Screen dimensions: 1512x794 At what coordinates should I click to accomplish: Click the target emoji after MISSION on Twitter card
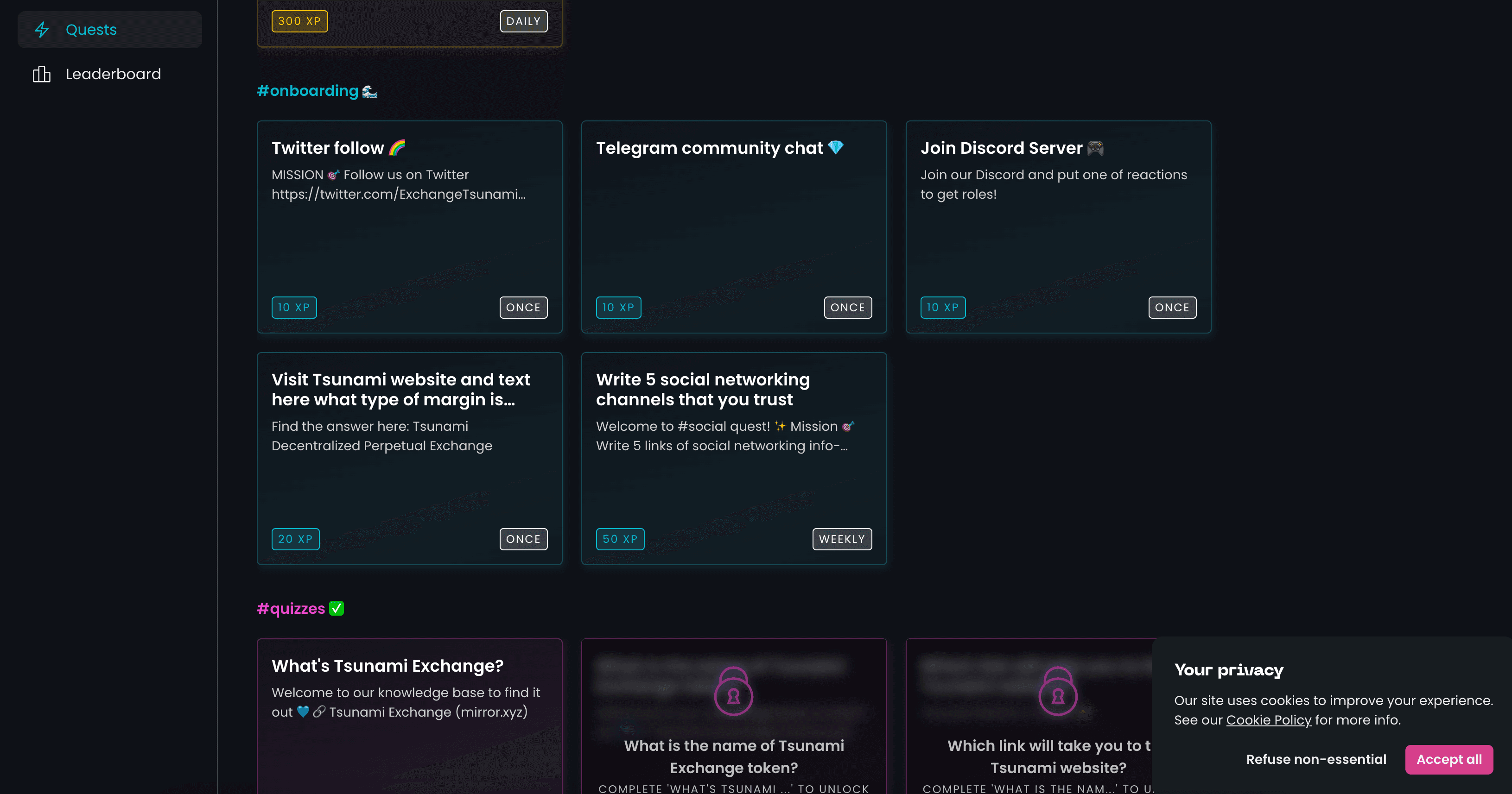(x=333, y=175)
